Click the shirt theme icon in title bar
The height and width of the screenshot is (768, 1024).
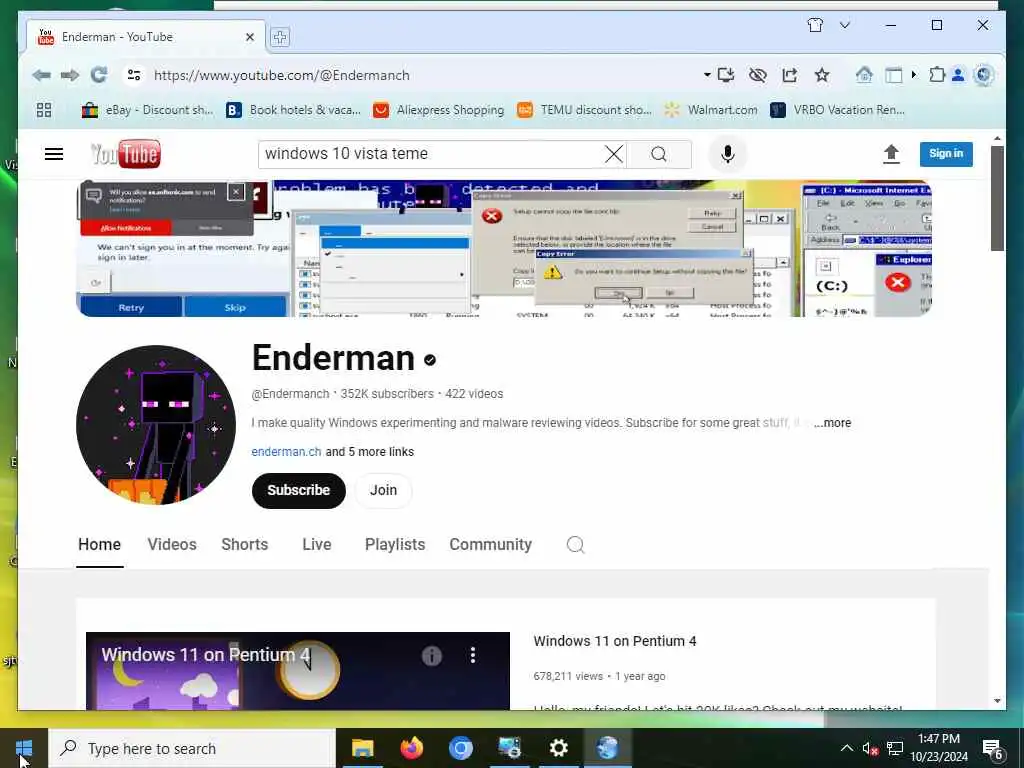(x=815, y=25)
